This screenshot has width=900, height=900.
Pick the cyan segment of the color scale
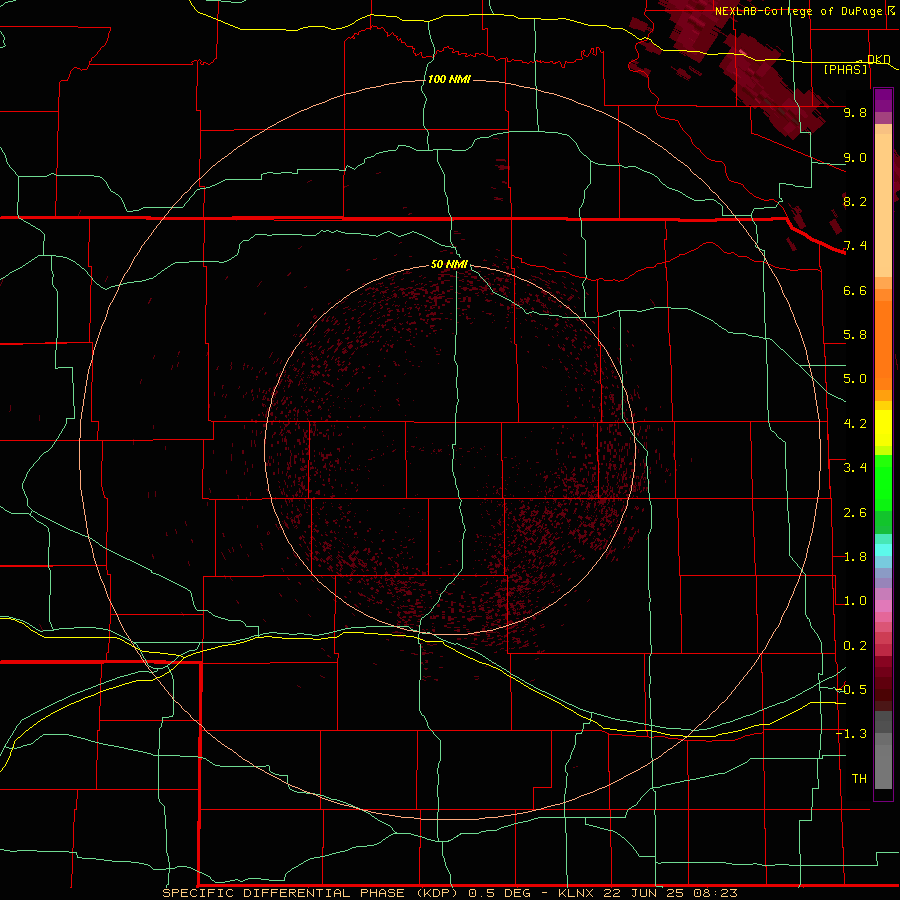pyautogui.click(x=883, y=550)
